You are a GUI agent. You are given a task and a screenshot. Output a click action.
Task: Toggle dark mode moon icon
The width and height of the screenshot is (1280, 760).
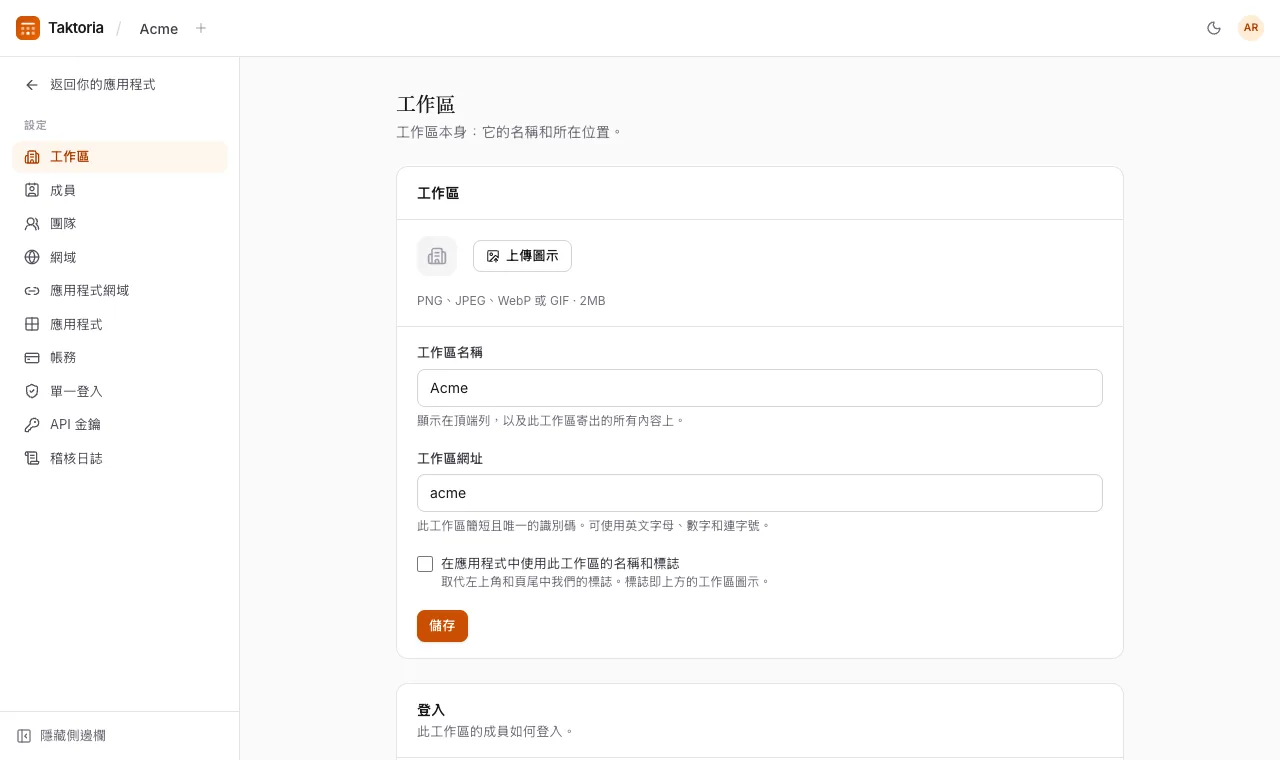pos(1214,28)
